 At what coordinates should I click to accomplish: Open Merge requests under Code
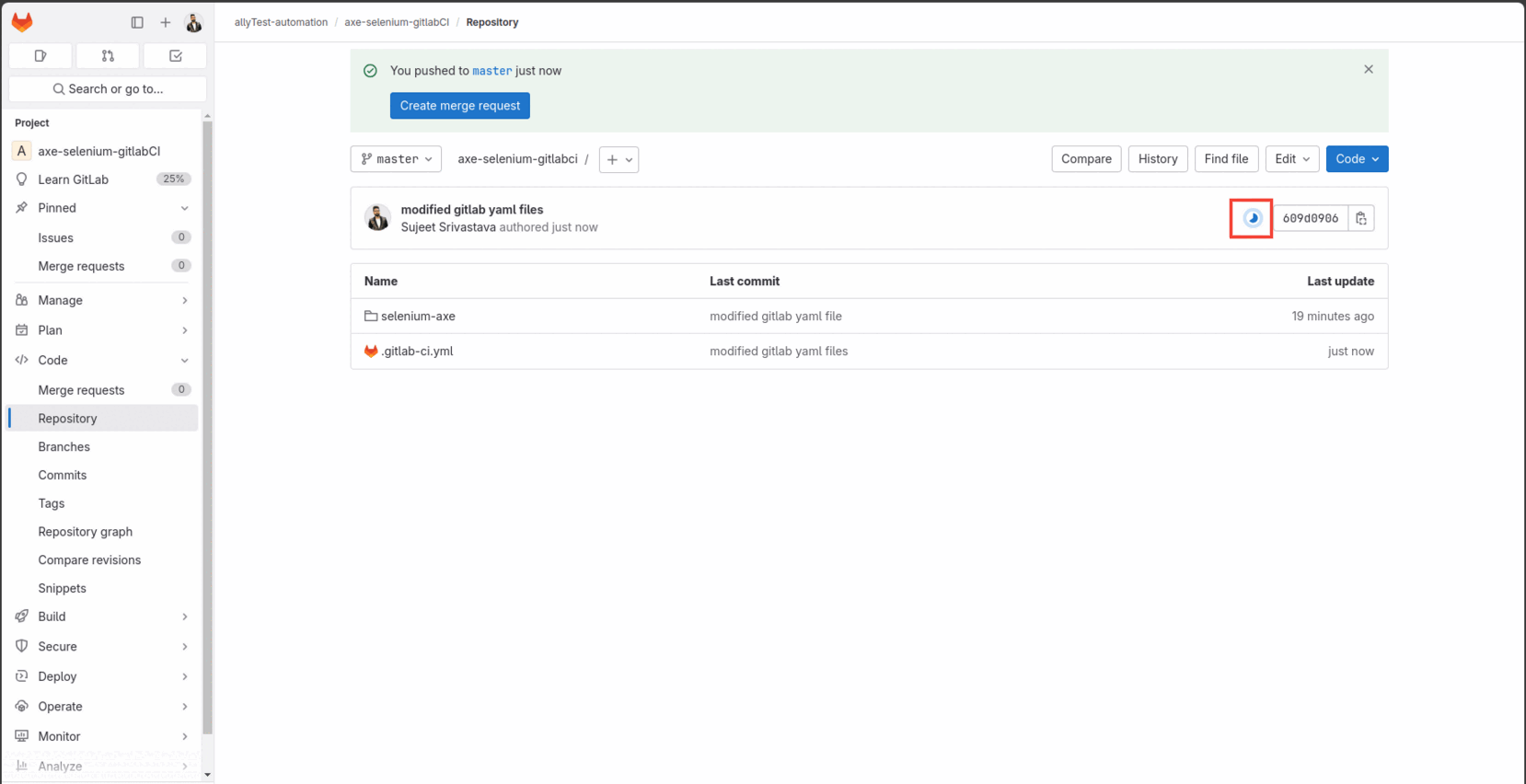[103, 390]
